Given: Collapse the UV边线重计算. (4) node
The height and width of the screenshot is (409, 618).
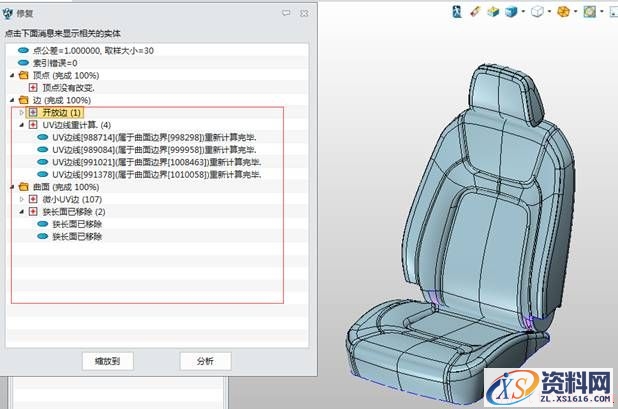Looking at the screenshot, I should pos(22,125).
